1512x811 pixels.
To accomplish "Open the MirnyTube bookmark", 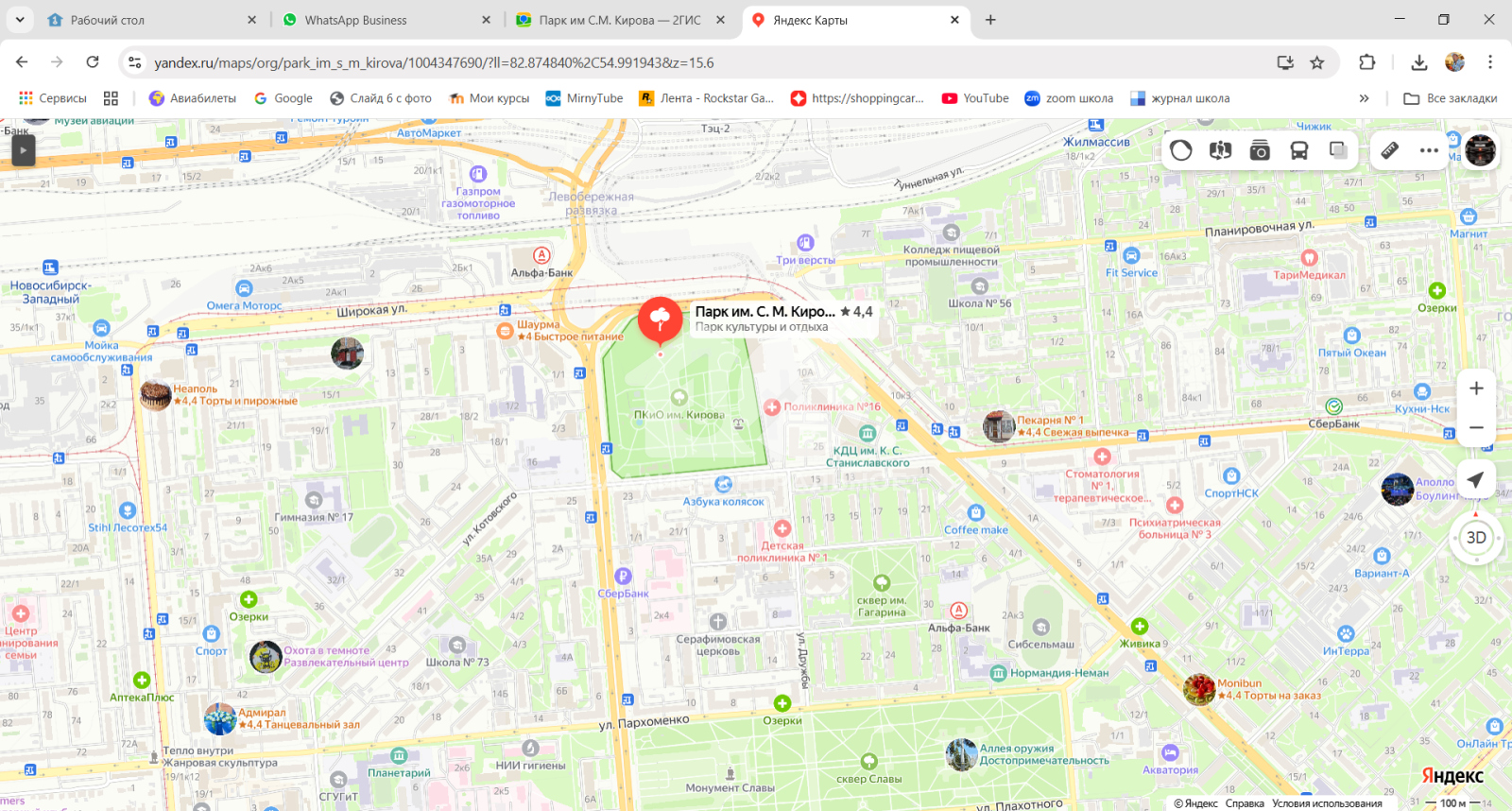I will [x=584, y=98].
